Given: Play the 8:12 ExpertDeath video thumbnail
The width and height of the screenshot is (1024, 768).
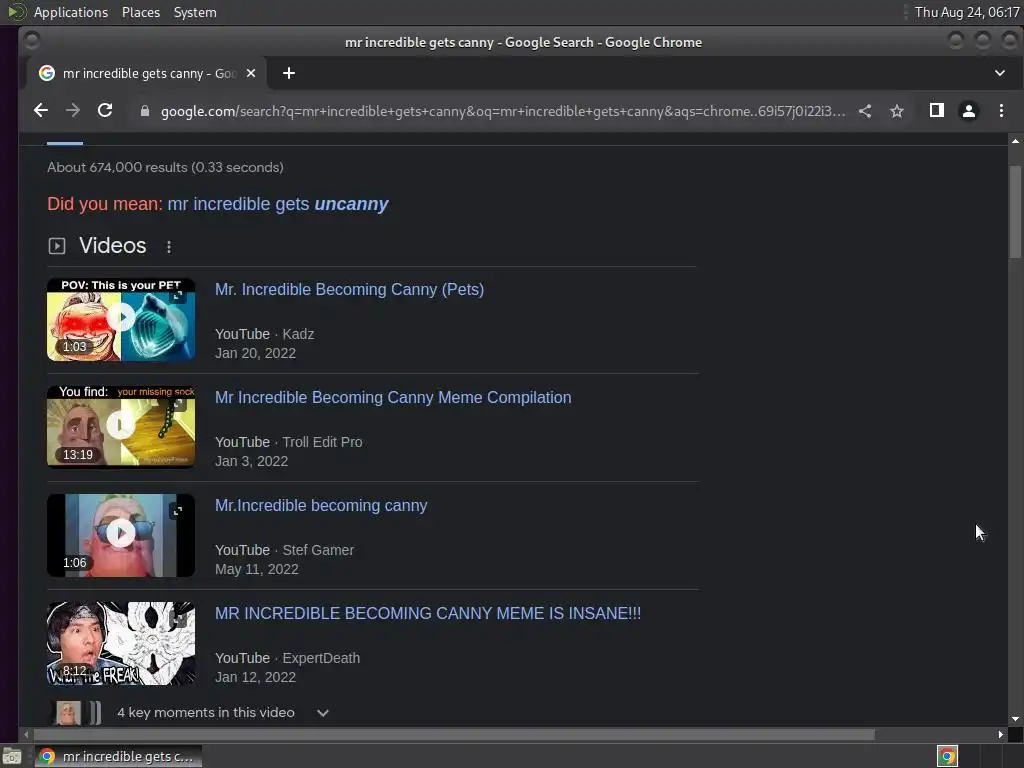Looking at the screenshot, I should tap(121, 643).
